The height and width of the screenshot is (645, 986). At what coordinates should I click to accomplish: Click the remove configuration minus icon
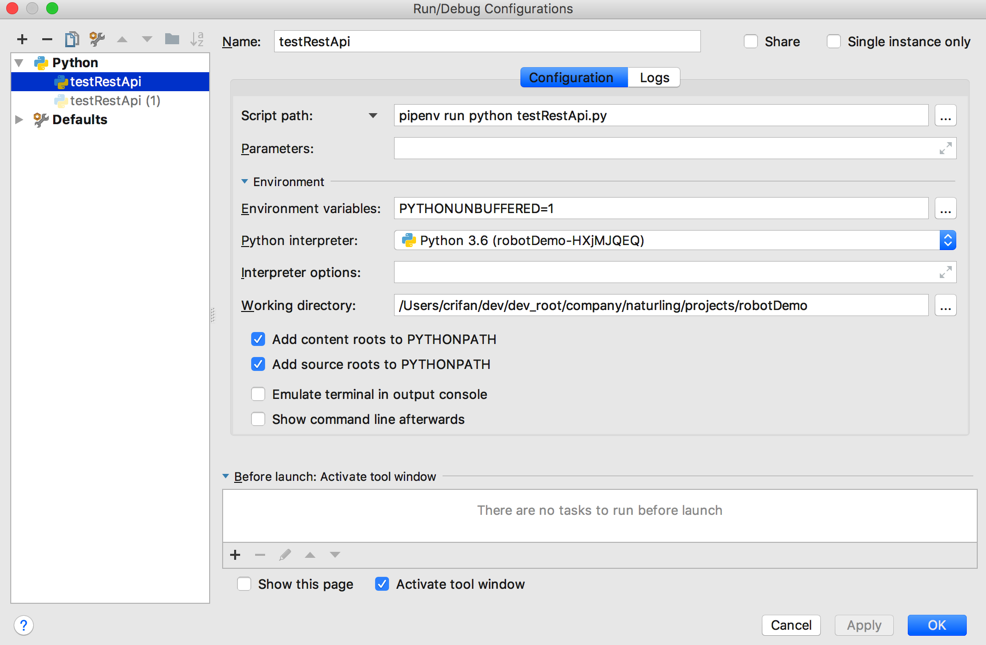(47, 40)
